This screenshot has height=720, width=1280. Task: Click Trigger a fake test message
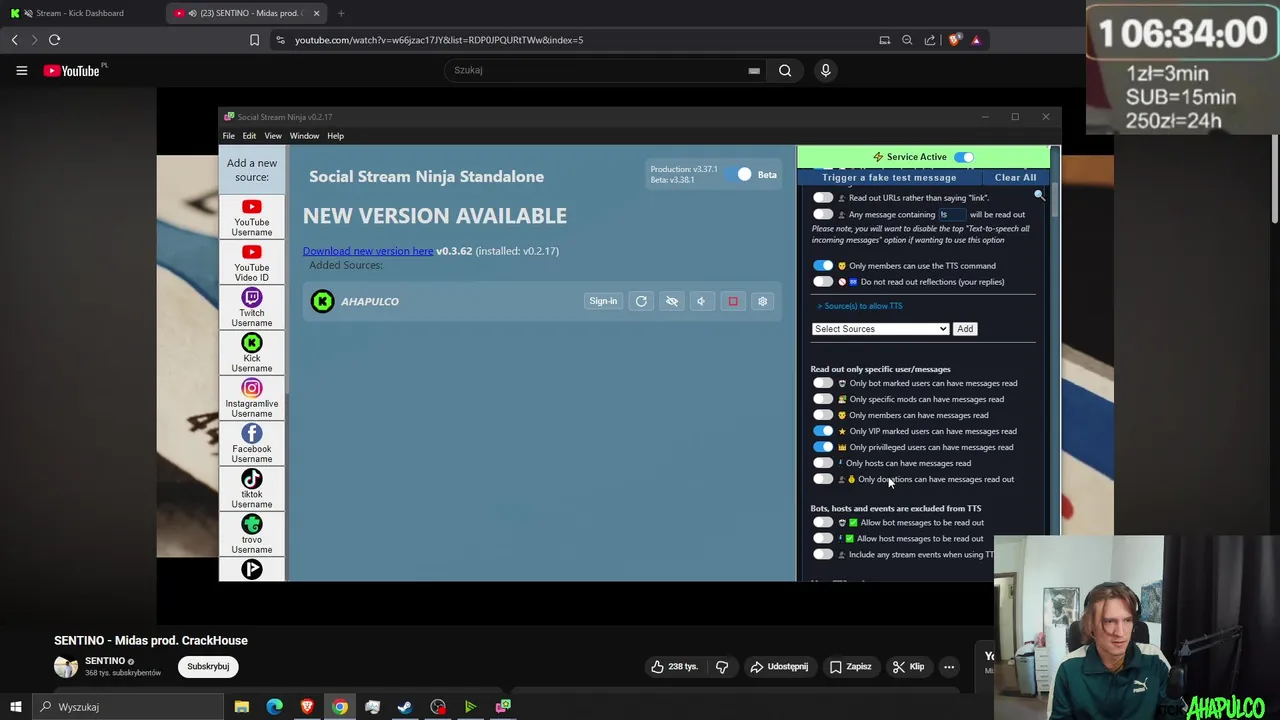(x=889, y=178)
